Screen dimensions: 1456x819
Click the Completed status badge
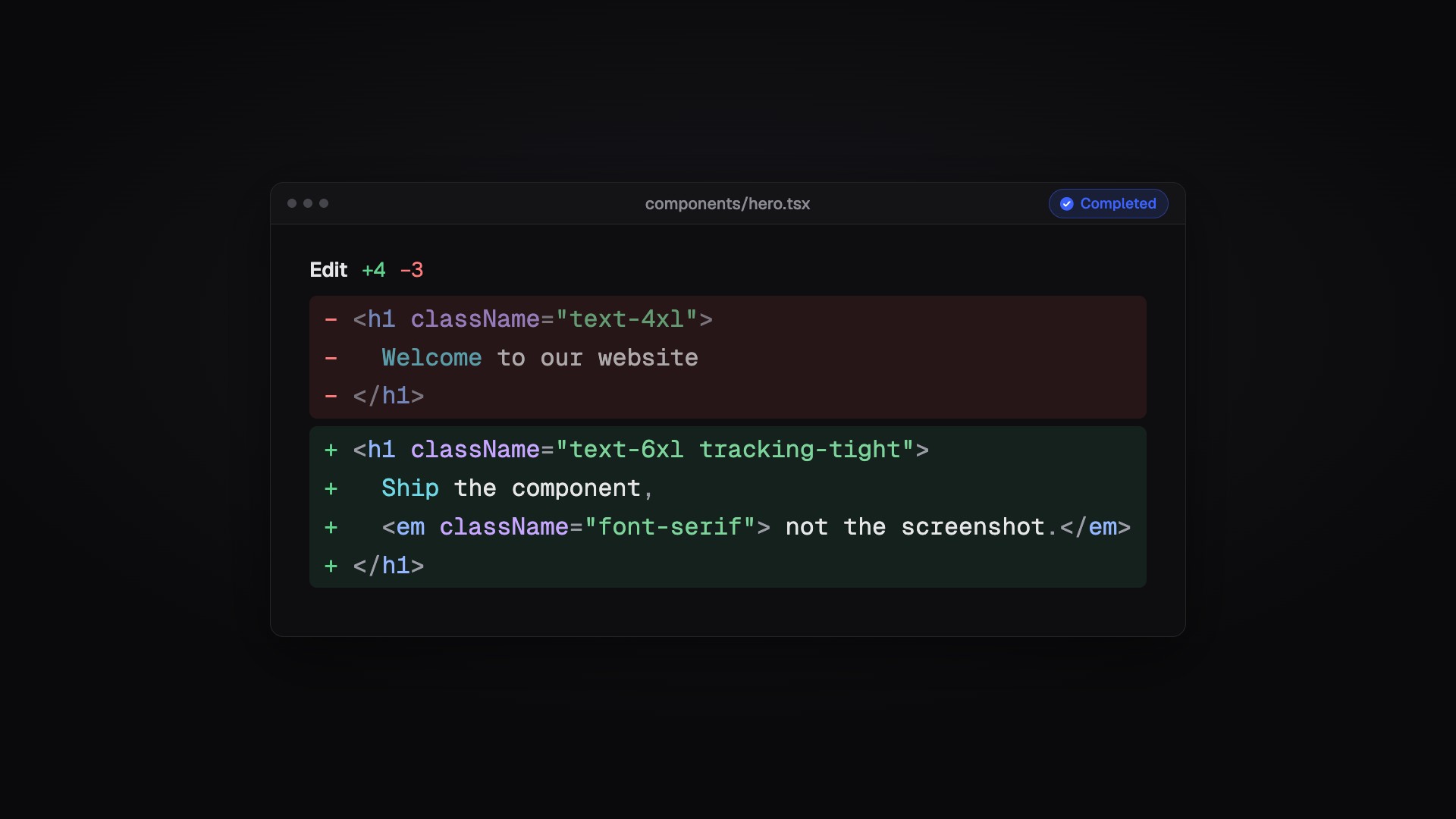[x=1108, y=203]
